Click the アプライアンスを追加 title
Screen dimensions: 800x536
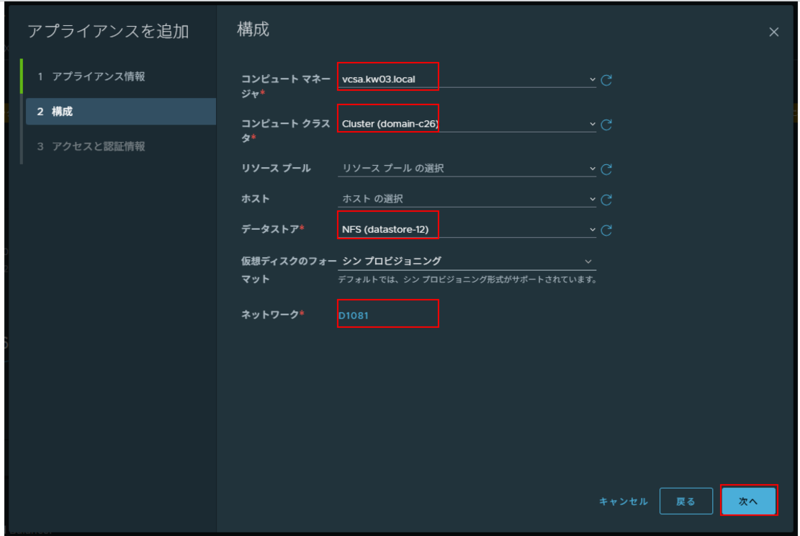click(x=108, y=32)
